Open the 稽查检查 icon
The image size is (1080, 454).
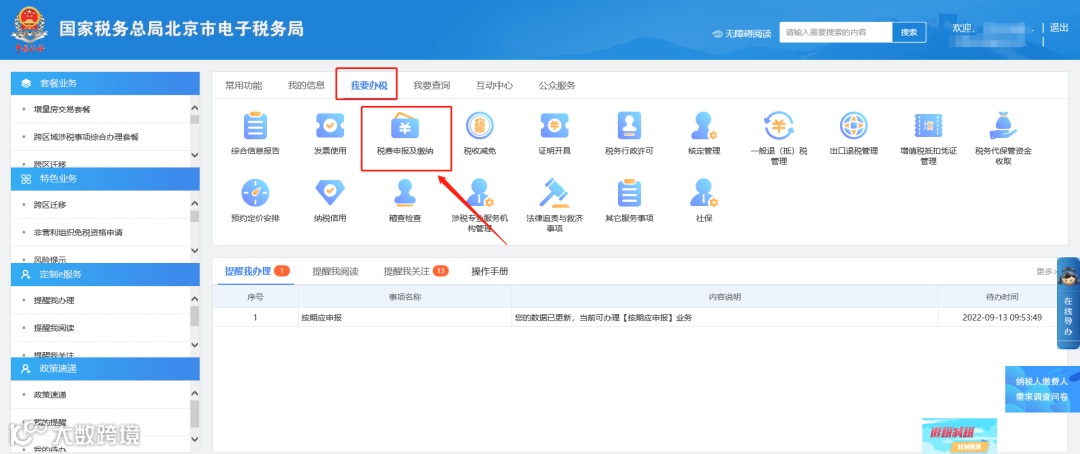pyautogui.click(x=405, y=194)
